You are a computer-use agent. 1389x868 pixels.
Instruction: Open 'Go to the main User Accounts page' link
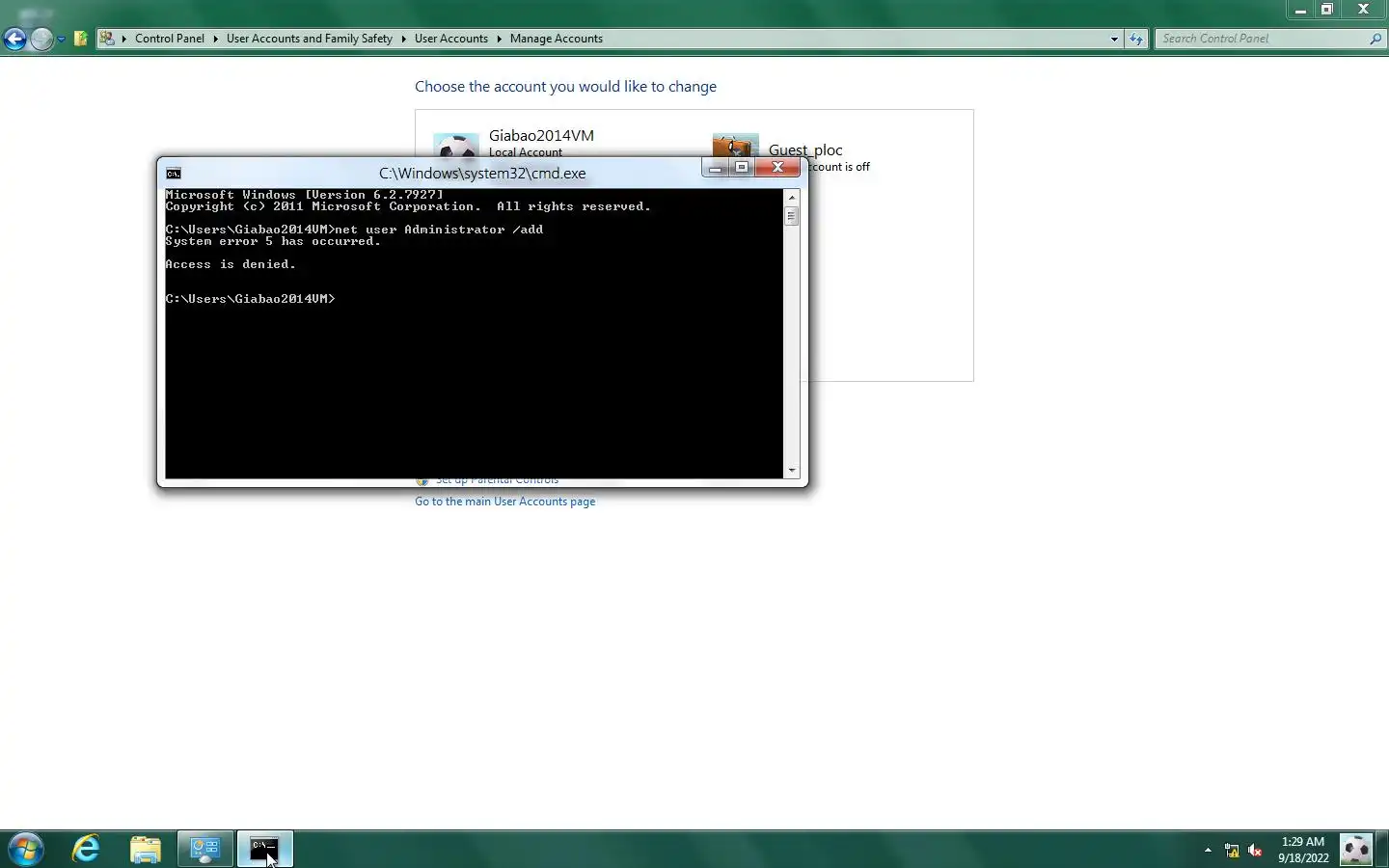(x=504, y=502)
